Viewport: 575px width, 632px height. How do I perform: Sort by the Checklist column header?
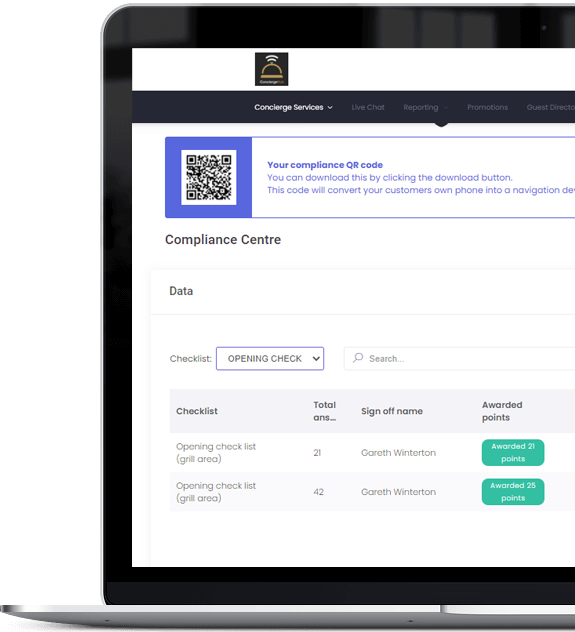click(197, 411)
